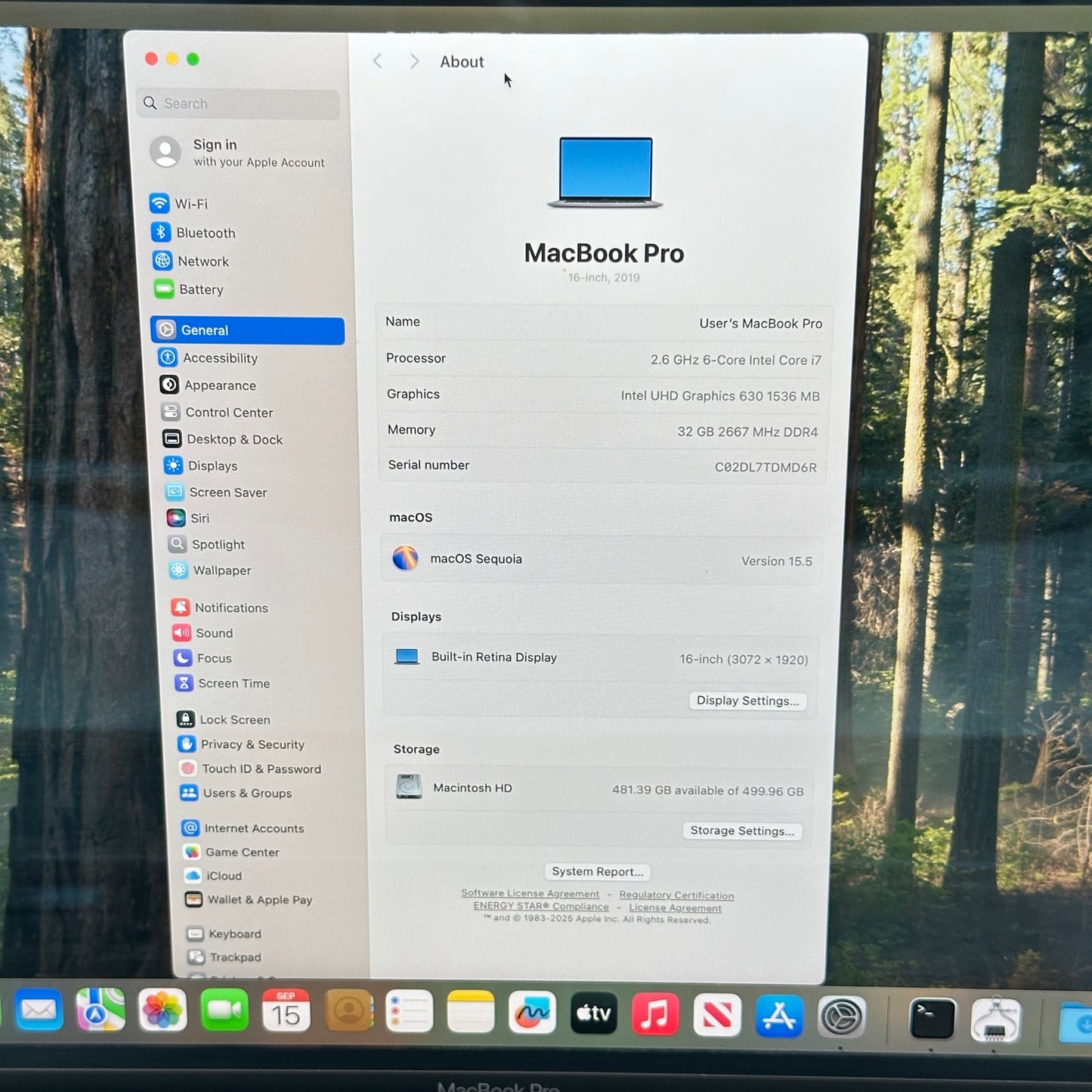Open the Siri settings icon

click(x=176, y=518)
